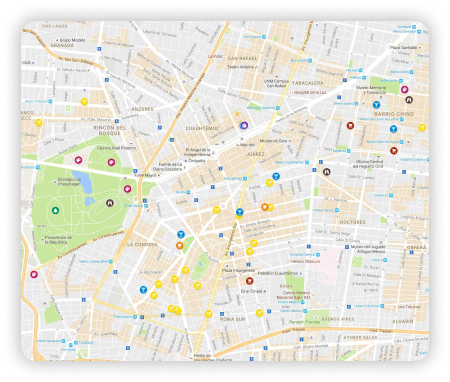Open the brown marker near Calle Dr. Lavista
The height and width of the screenshot is (382, 450).
point(327,172)
